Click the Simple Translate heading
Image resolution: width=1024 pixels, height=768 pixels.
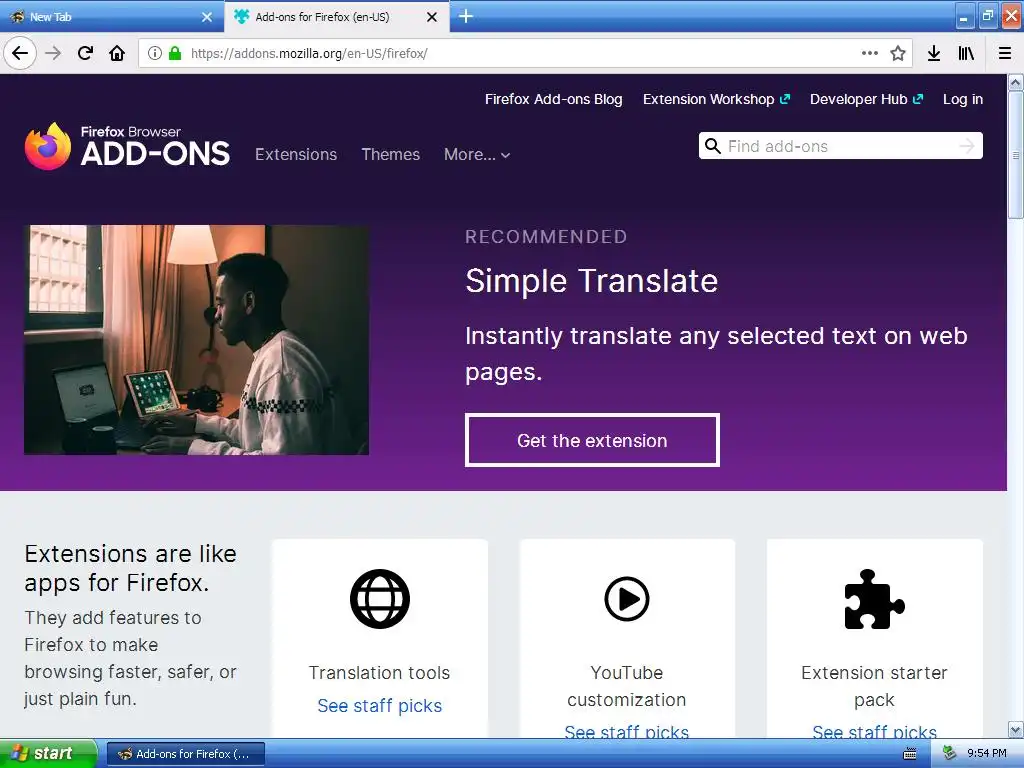pos(591,281)
